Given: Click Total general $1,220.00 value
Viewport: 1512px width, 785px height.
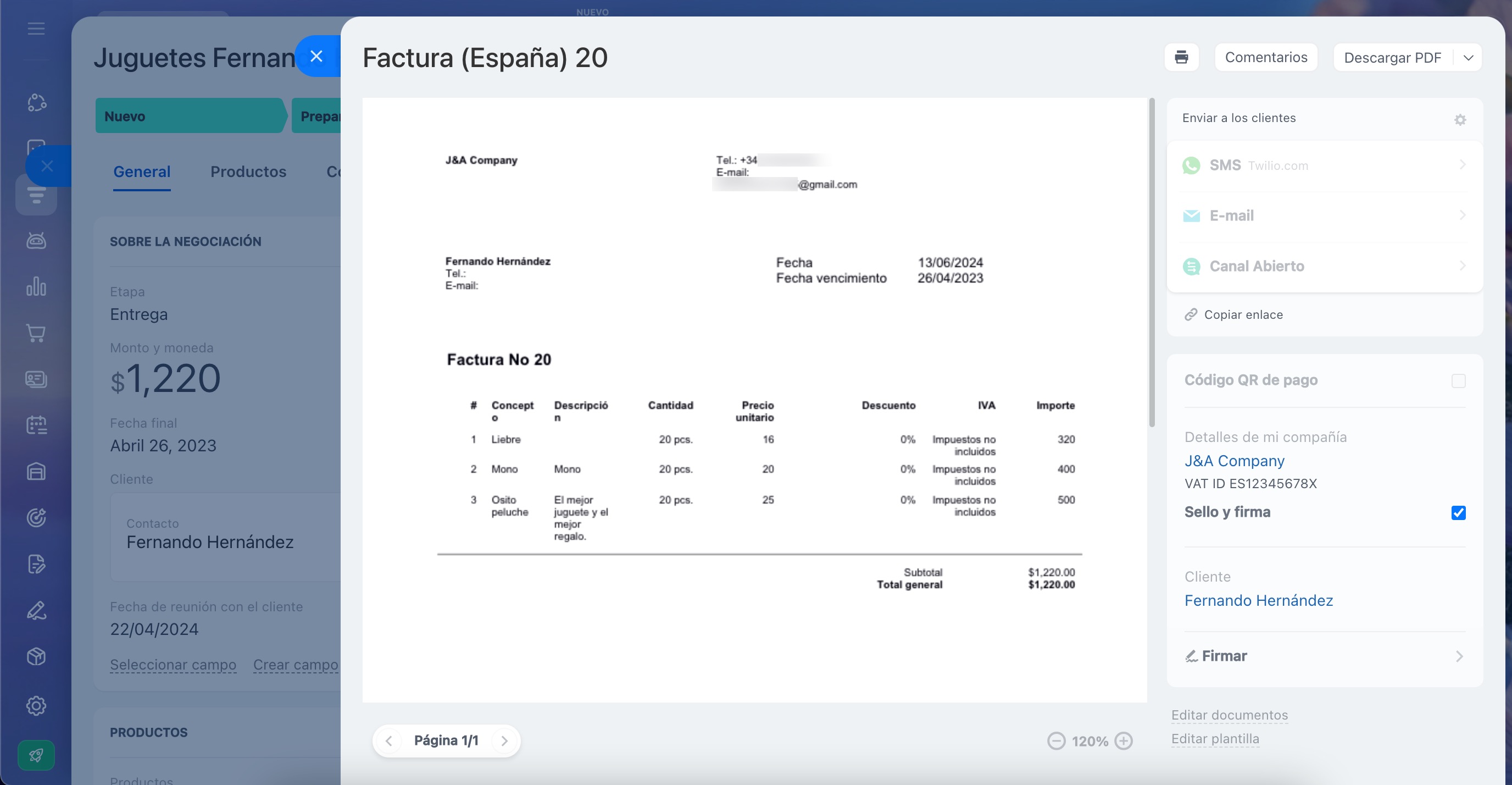Looking at the screenshot, I should click(1051, 585).
